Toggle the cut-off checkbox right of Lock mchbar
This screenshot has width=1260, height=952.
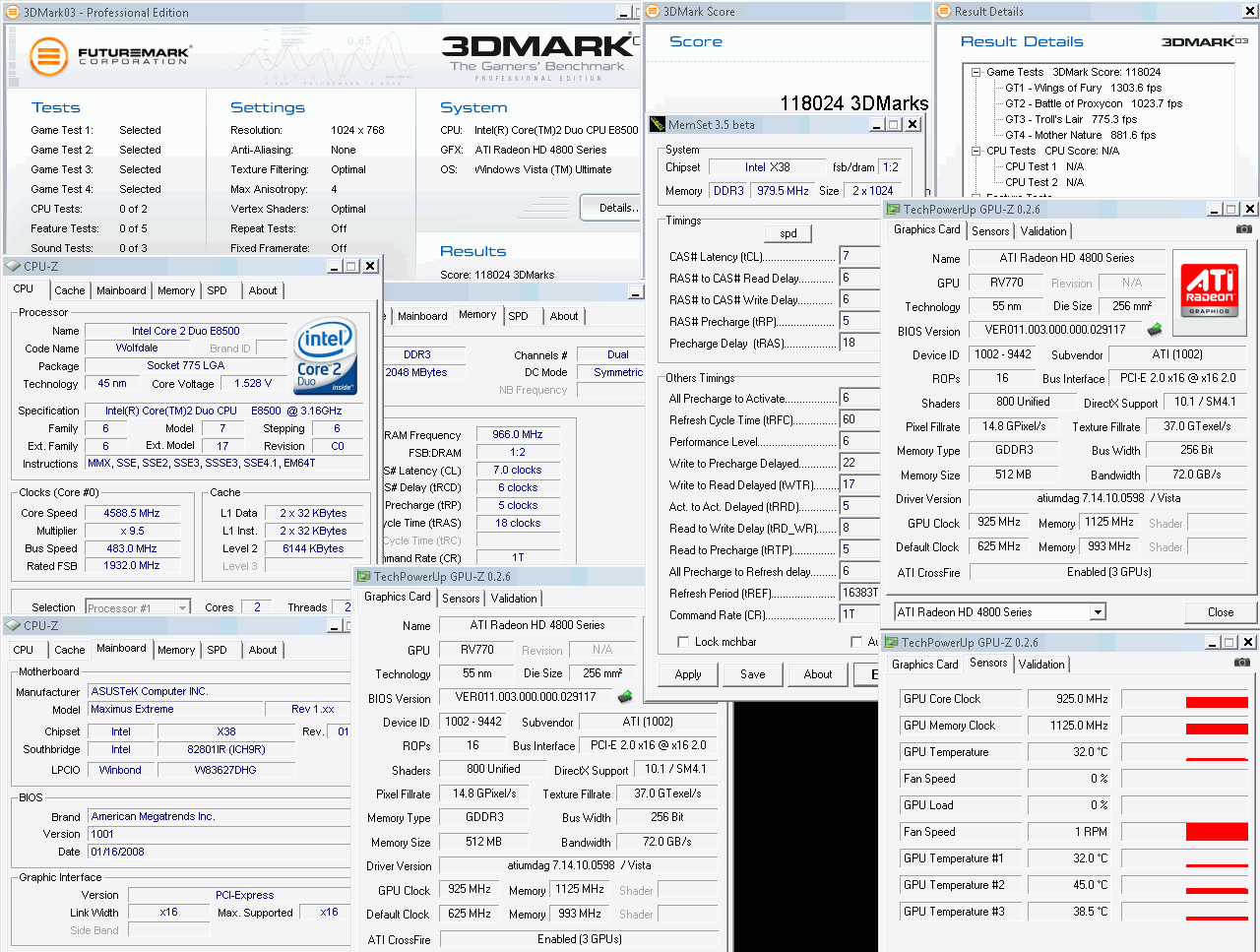coord(856,642)
